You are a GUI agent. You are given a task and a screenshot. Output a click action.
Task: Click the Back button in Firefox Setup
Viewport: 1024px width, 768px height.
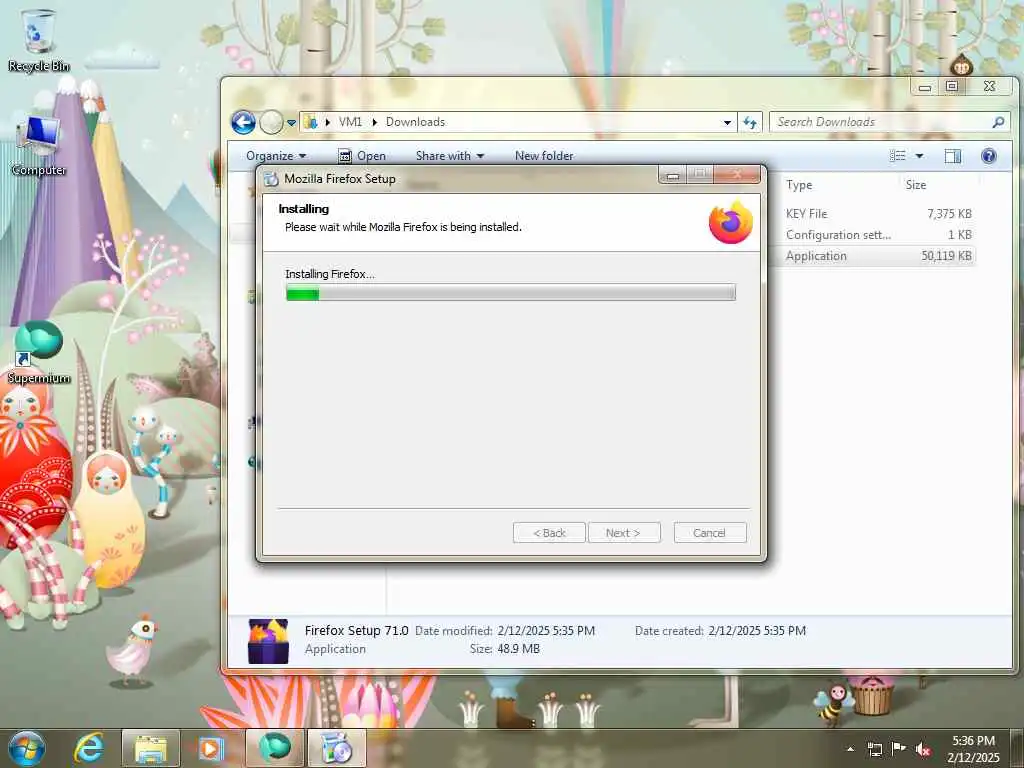(549, 533)
